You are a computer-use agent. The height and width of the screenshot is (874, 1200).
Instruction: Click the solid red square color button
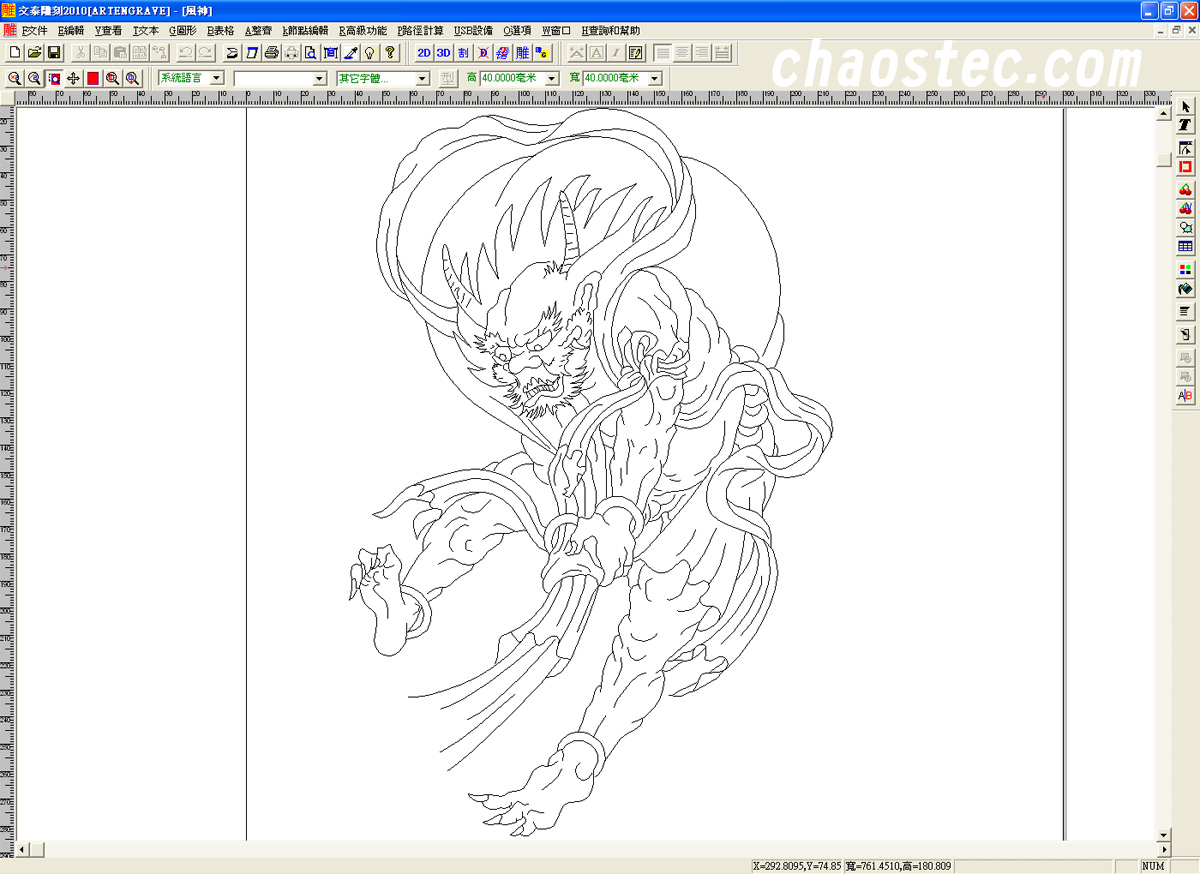point(93,78)
